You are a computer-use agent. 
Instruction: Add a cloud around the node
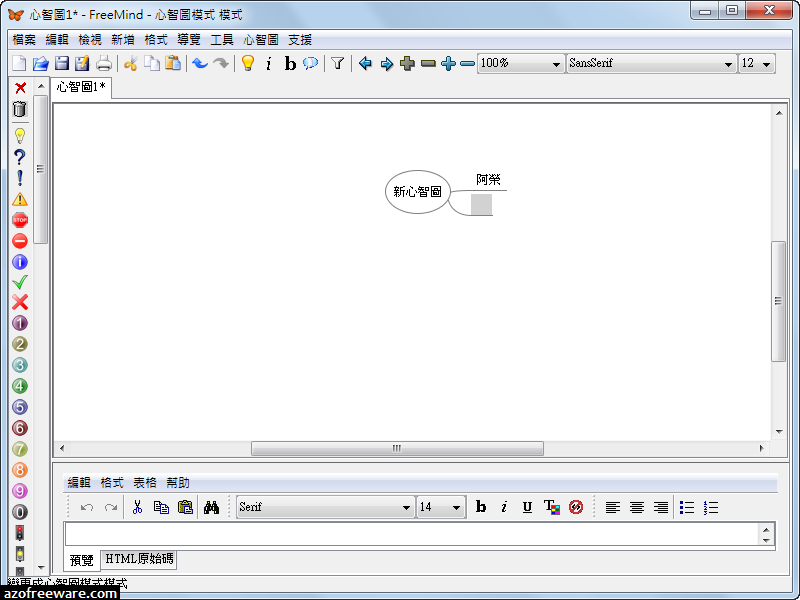pyautogui.click(x=311, y=62)
